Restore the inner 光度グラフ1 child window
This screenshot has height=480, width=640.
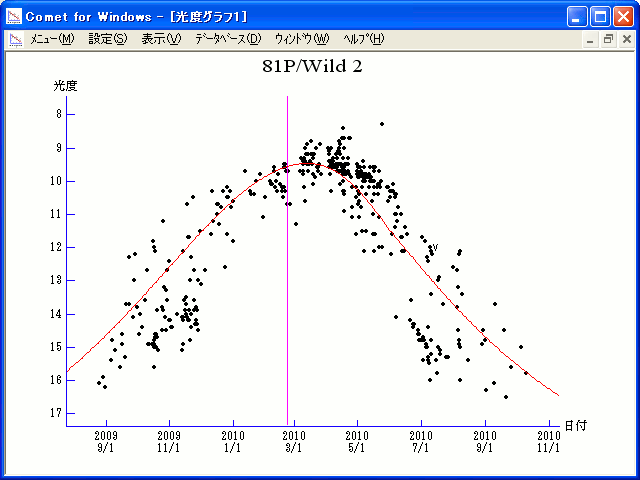coord(608,40)
